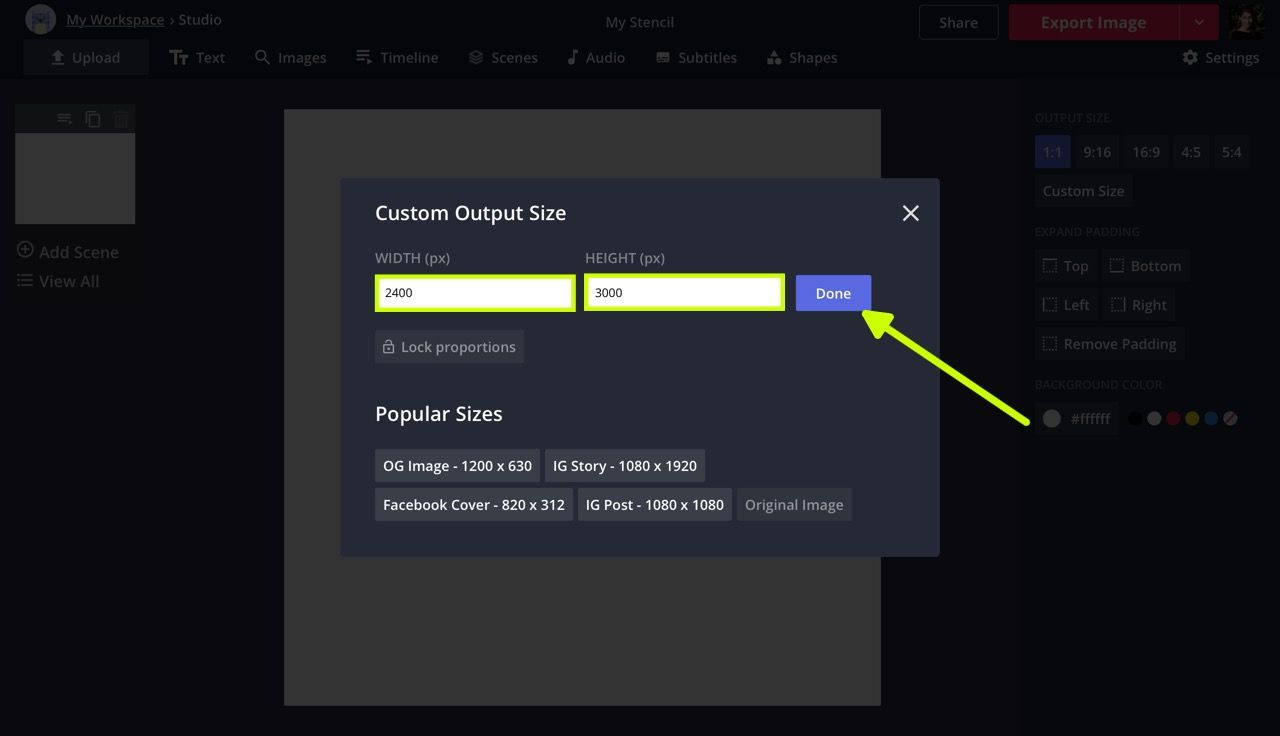Viewport: 1280px width, 736px height.
Task: Open the Audio tool
Action: pyautogui.click(x=595, y=58)
